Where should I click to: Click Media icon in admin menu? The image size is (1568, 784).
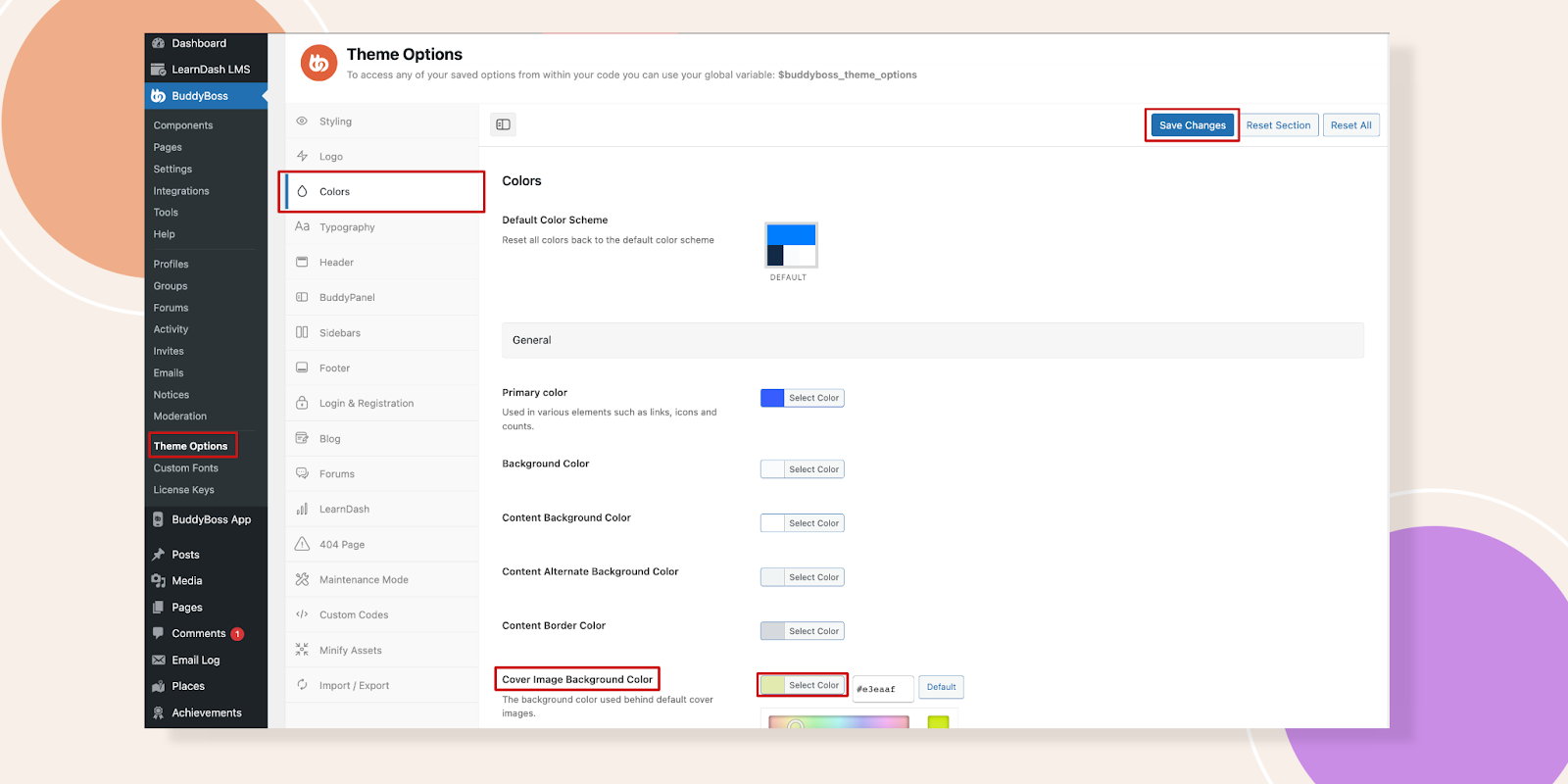coord(159,581)
